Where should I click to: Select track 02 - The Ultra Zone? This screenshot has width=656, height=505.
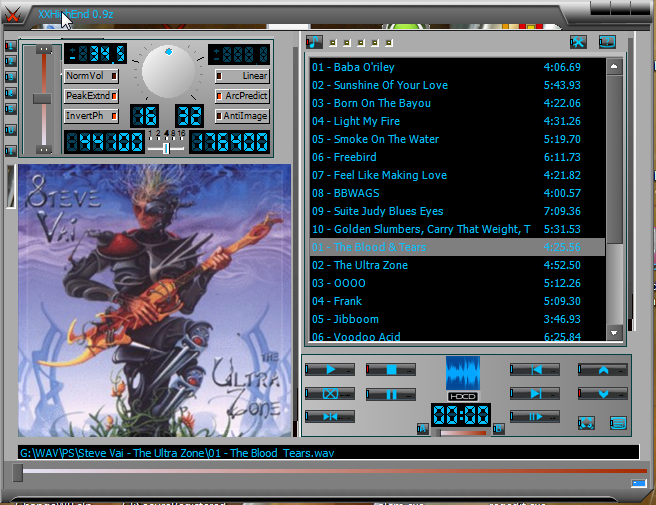[457, 265]
